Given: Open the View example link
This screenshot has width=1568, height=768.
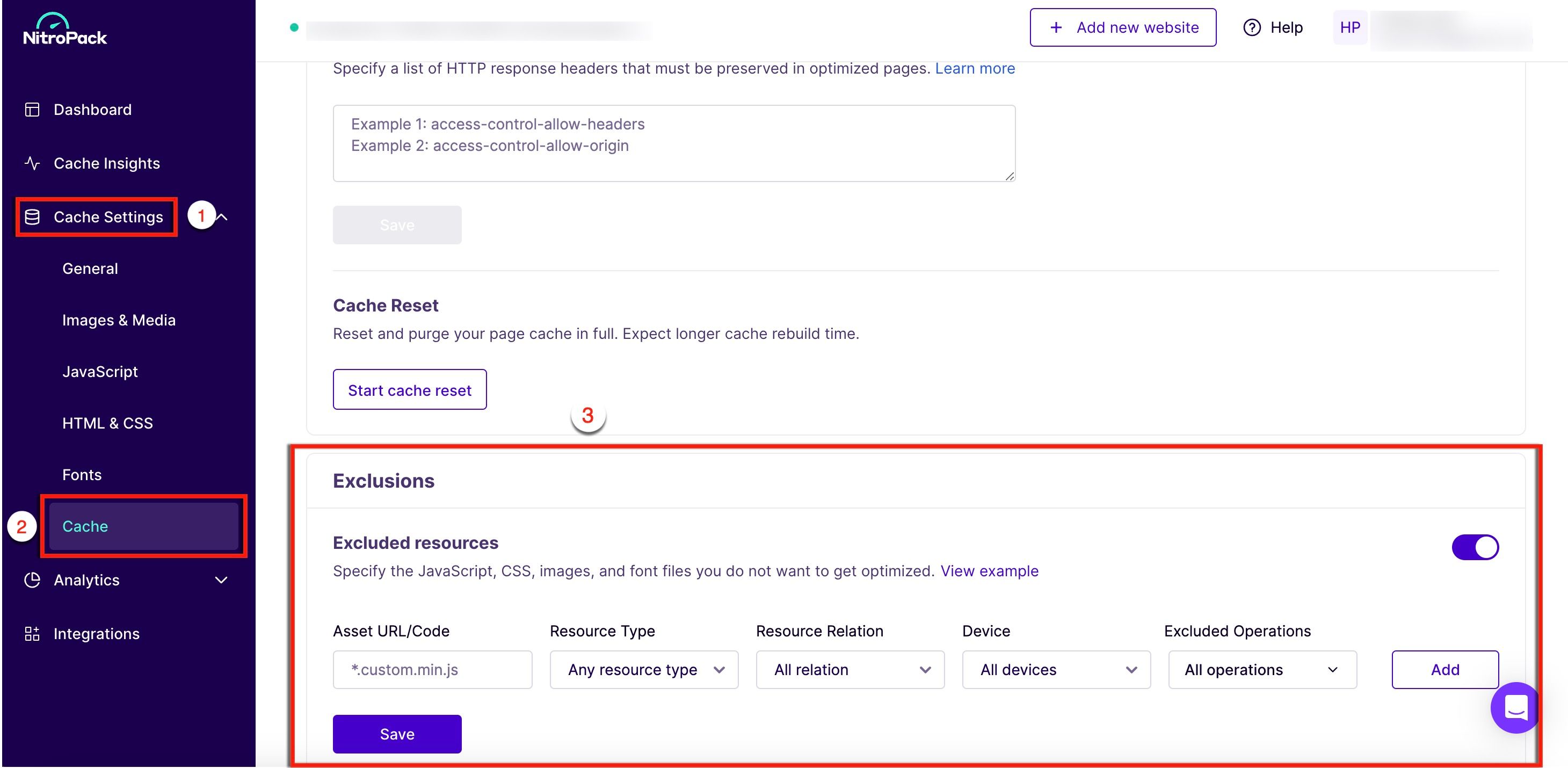Looking at the screenshot, I should pos(989,571).
